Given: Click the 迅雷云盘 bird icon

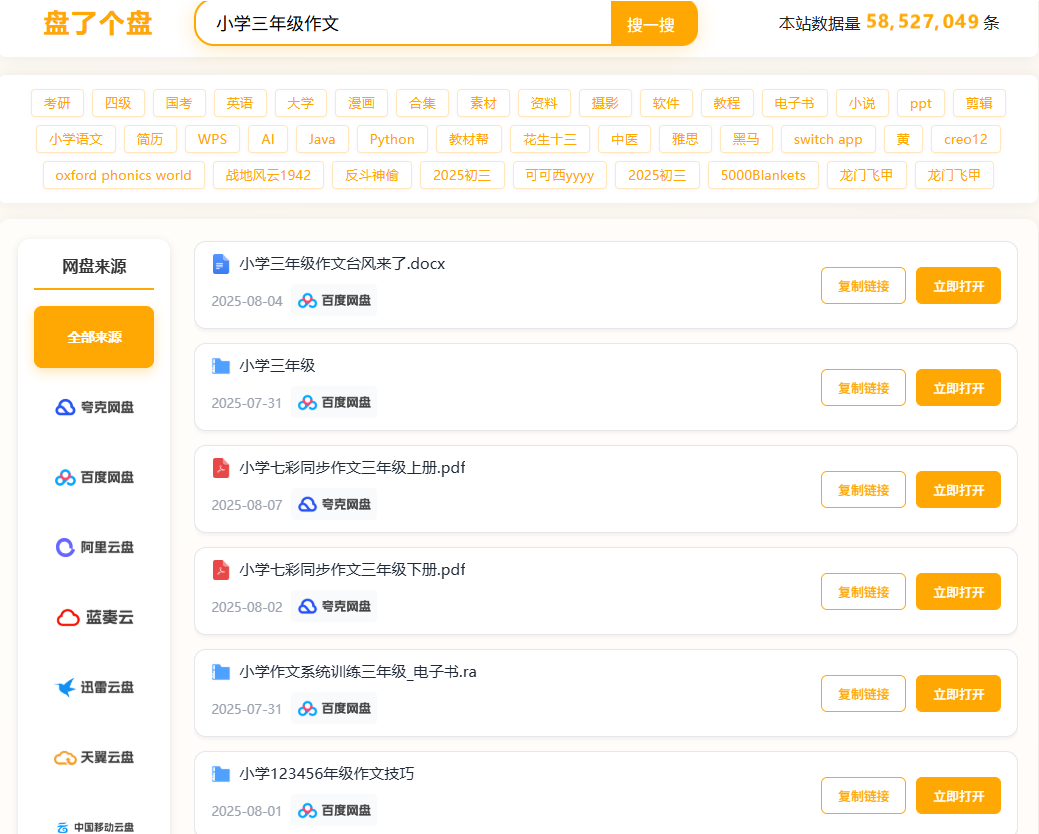Looking at the screenshot, I should tap(64, 687).
